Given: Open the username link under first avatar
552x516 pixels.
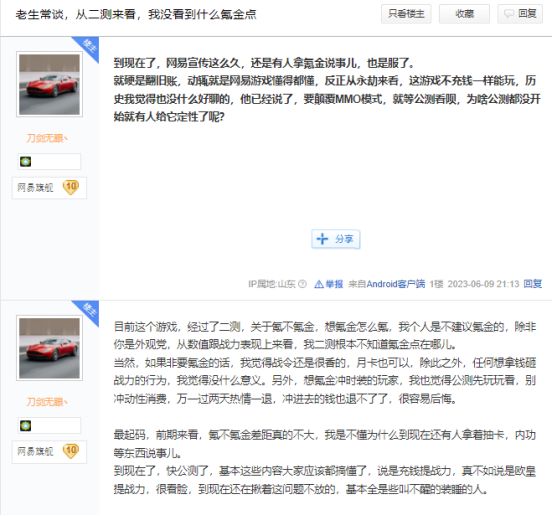Looking at the screenshot, I should pyautogui.click(x=46, y=138).
